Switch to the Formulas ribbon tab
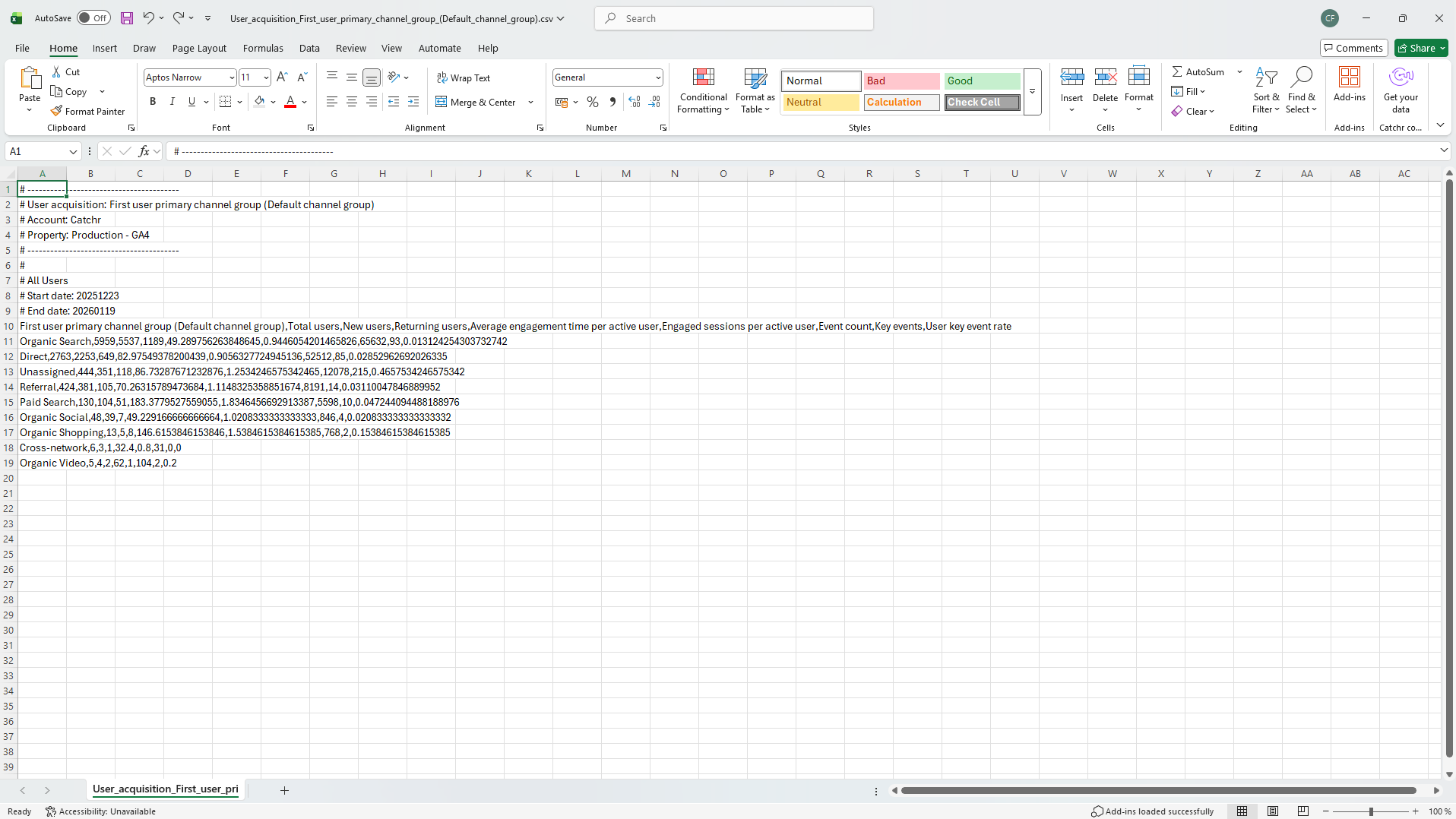The image size is (1456, 819). [263, 48]
